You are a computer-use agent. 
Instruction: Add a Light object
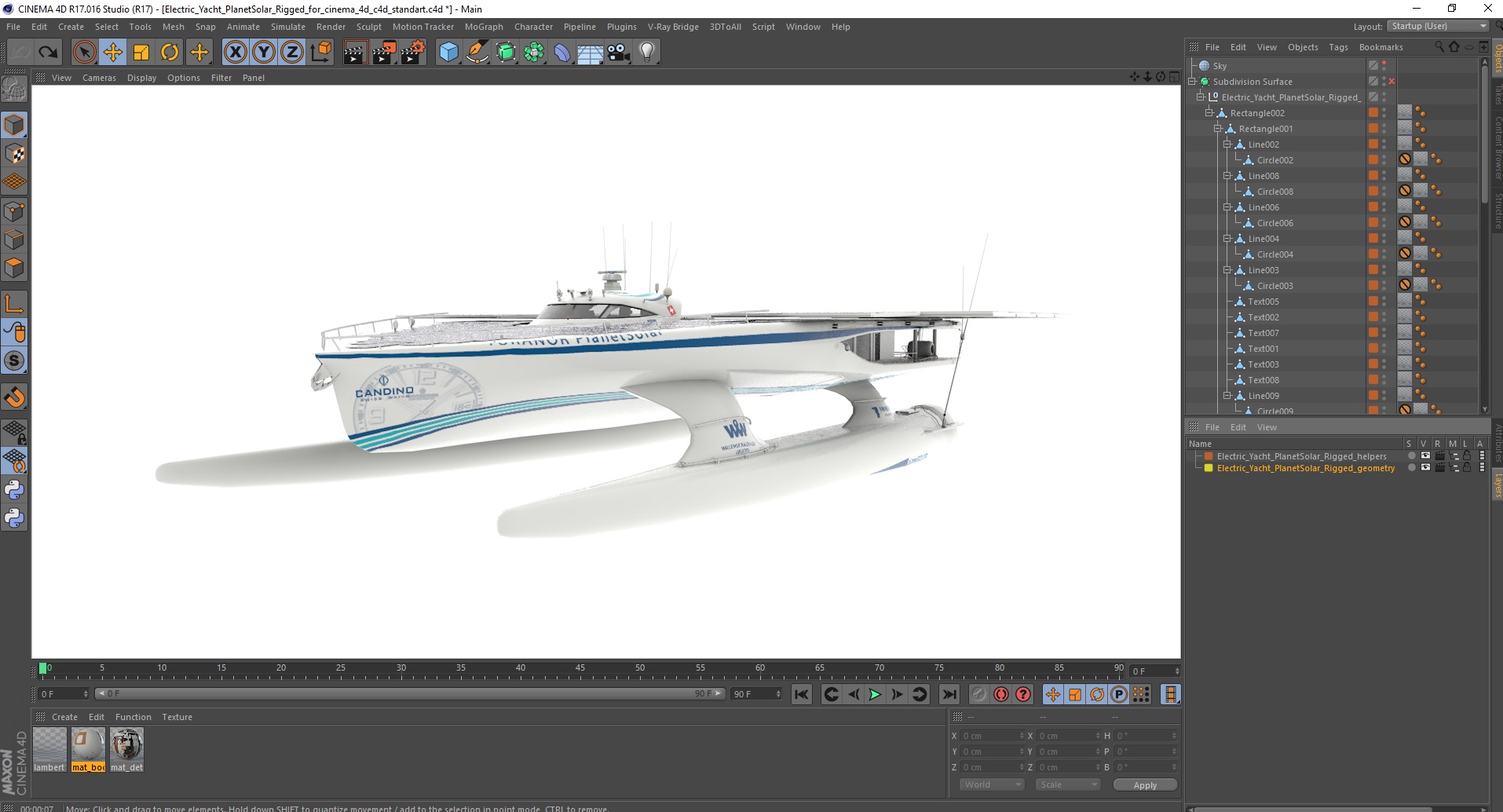point(647,53)
